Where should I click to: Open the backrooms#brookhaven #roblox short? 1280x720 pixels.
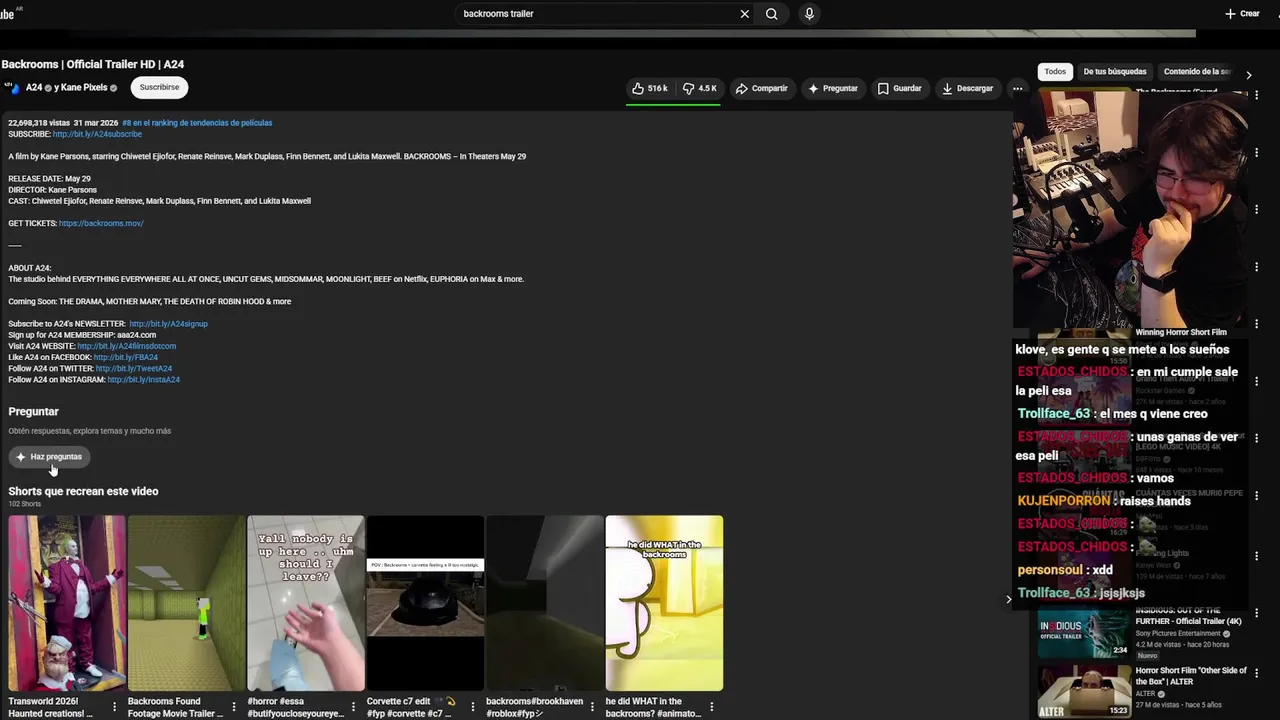[545, 603]
